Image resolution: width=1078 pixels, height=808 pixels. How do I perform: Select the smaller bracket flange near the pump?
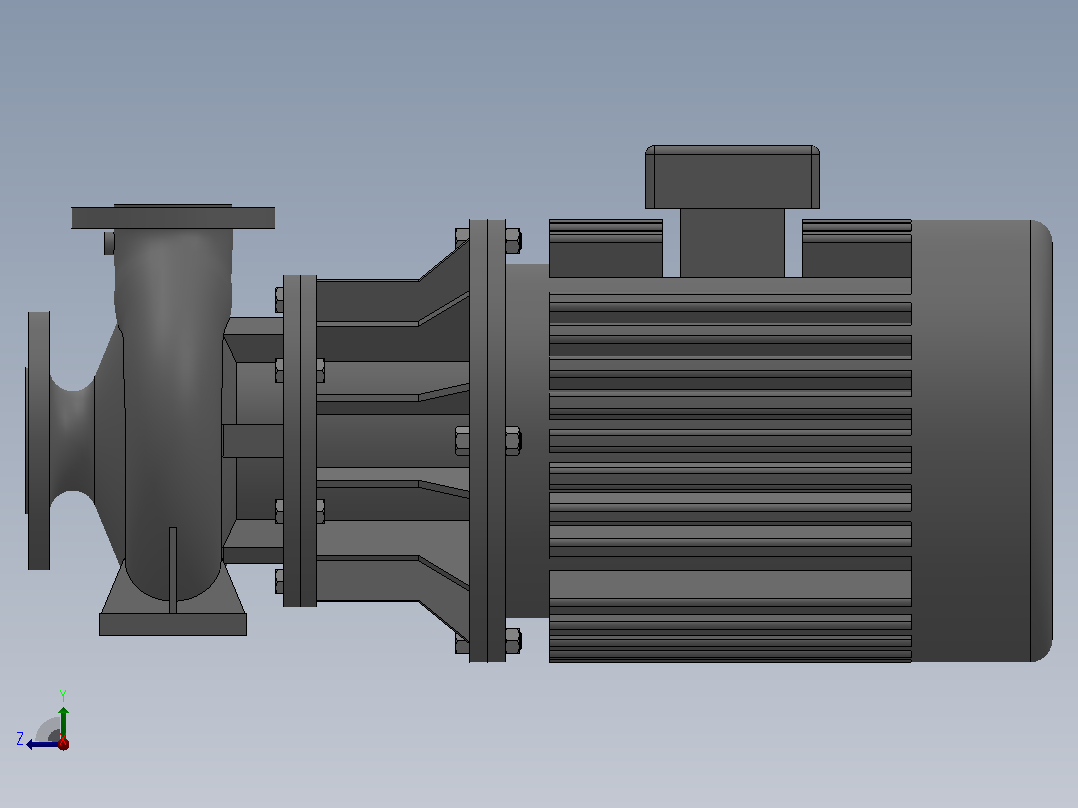(300, 441)
